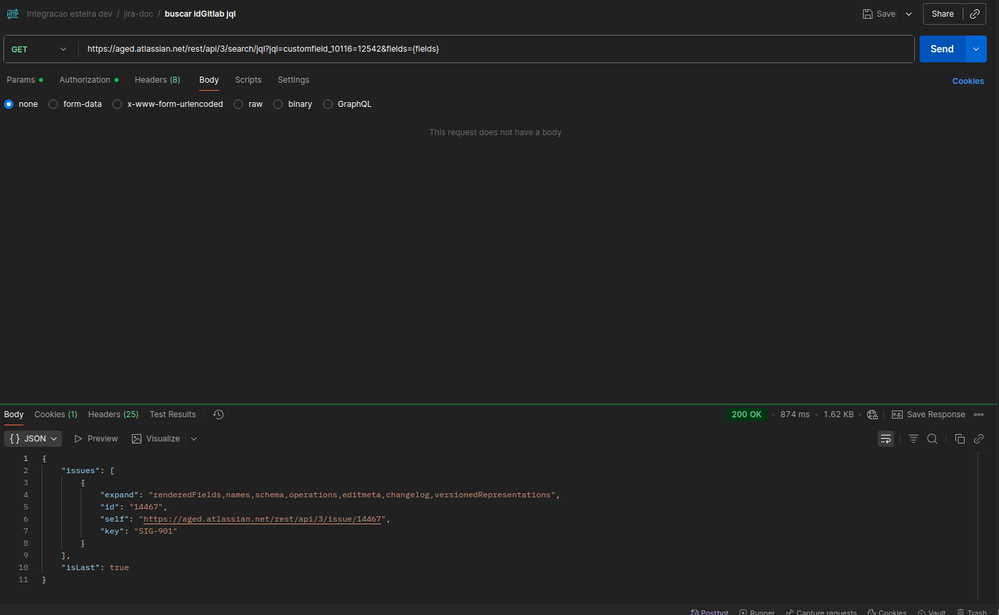Click the Visualize button

[x=156, y=438]
